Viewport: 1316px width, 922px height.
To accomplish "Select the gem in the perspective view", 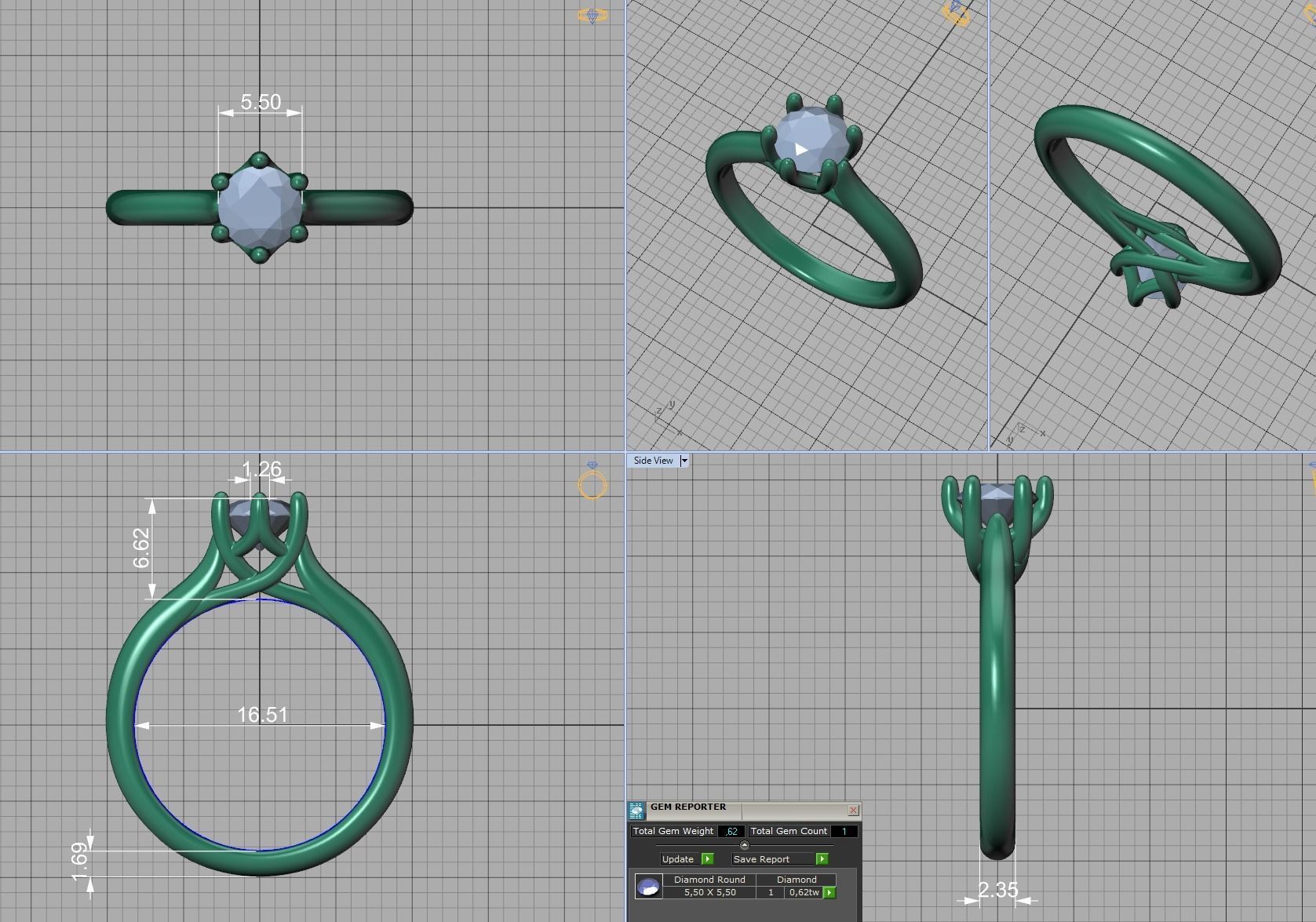I will [811, 140].
